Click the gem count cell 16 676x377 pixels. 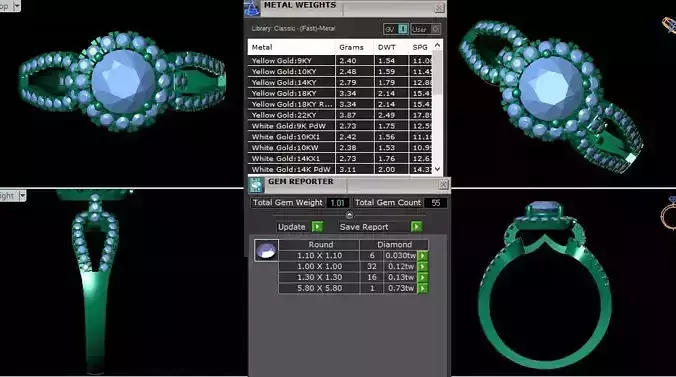pos(372,277)
